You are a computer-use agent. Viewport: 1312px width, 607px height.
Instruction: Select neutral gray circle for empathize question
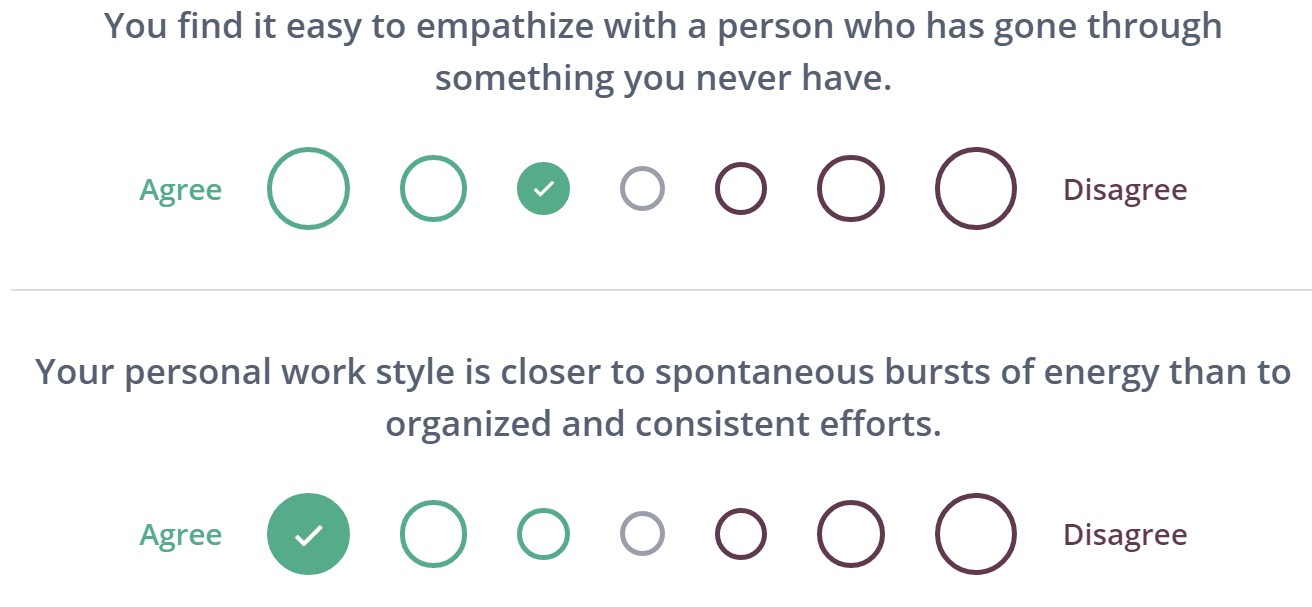pyautogui.click(x=642, y=188)
